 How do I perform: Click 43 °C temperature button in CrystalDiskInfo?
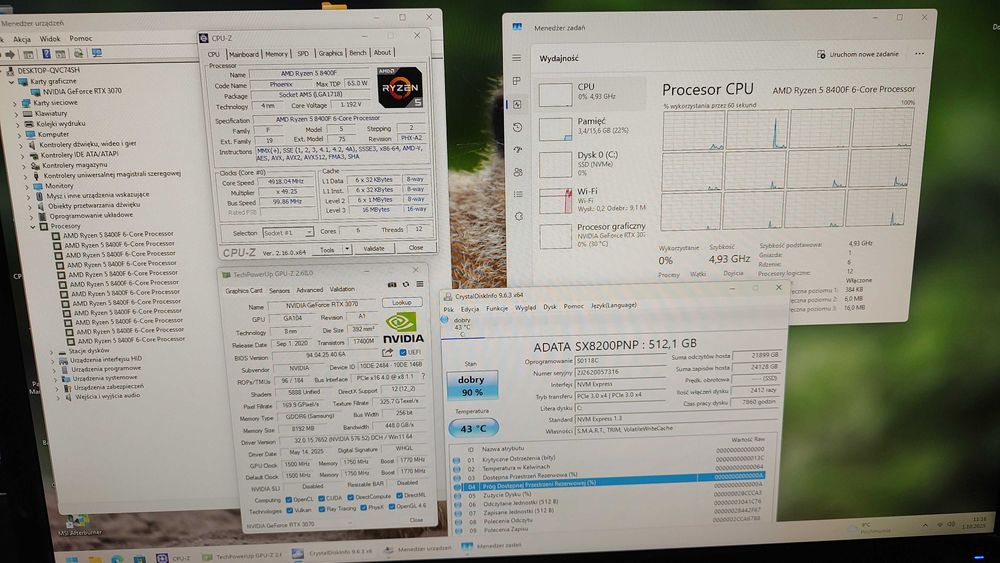(473, 428)
